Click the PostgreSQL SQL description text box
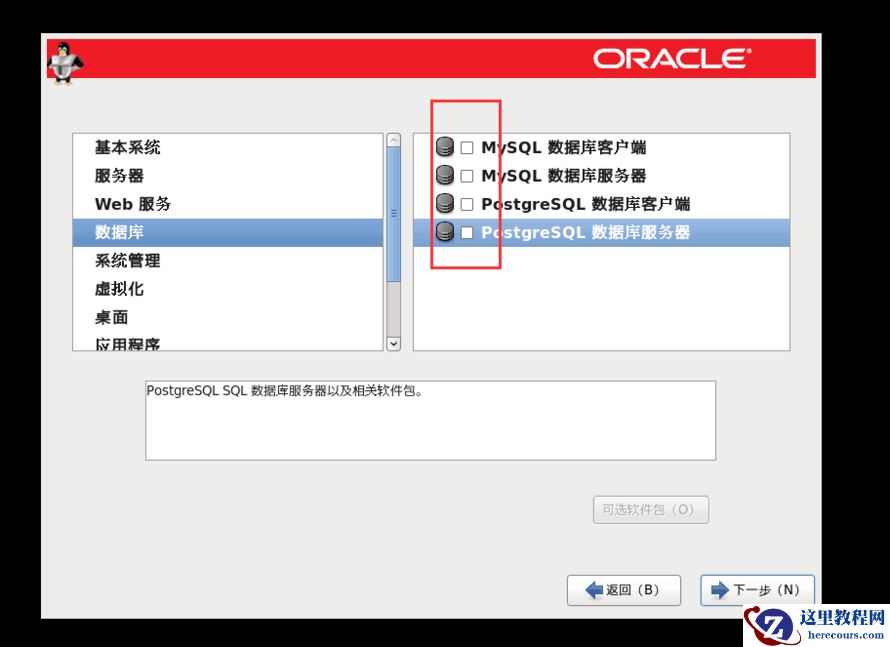The height and width of the screenshot is (647, 890). click(430, 421)
